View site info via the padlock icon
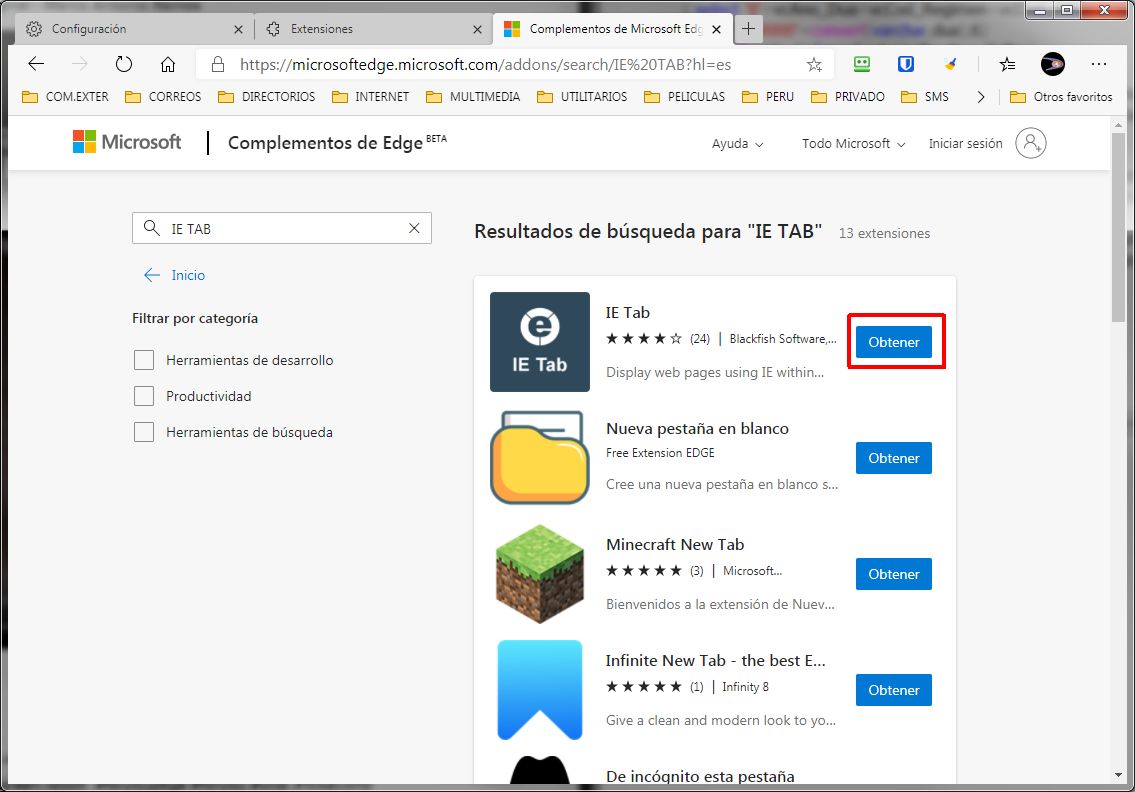 tap(217, 64)
